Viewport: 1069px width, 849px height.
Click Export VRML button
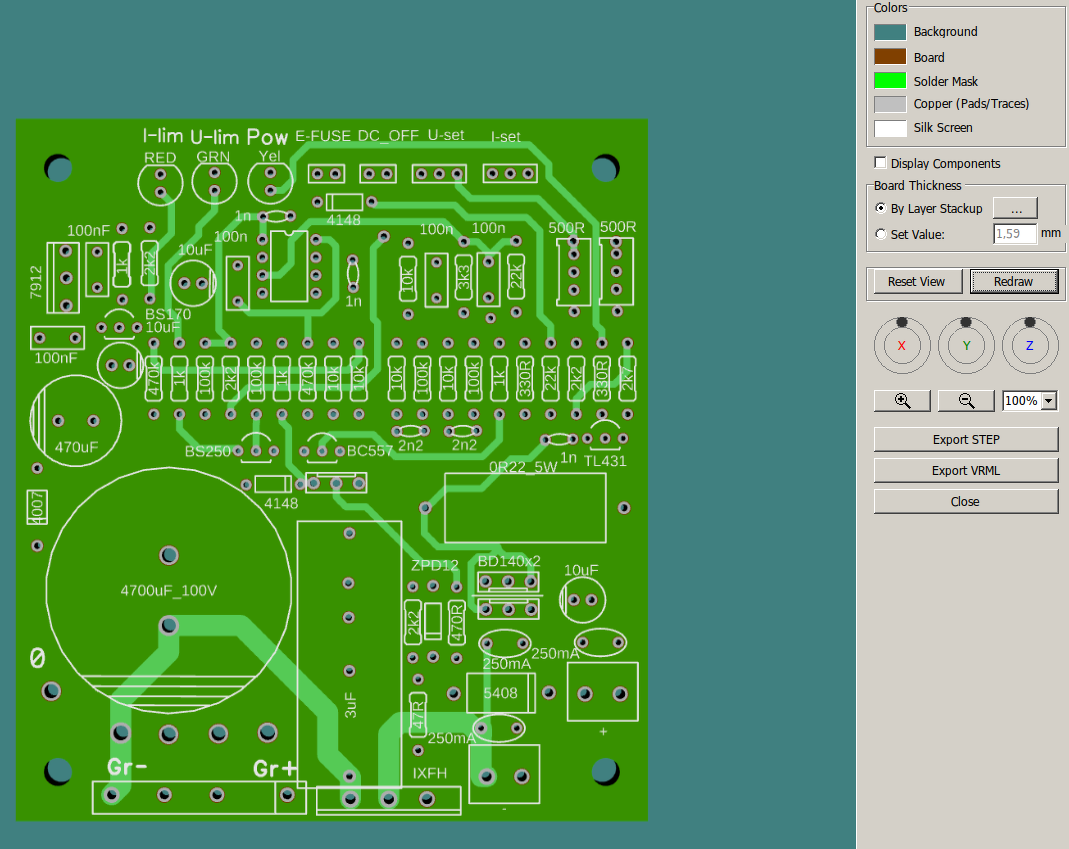(x=965, y=470)
